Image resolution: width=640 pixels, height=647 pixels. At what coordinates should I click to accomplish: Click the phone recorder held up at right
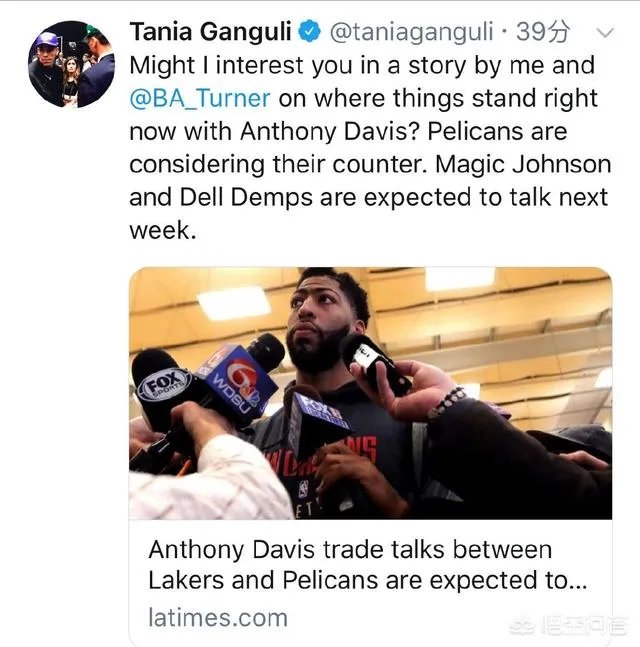click(373, 361)
